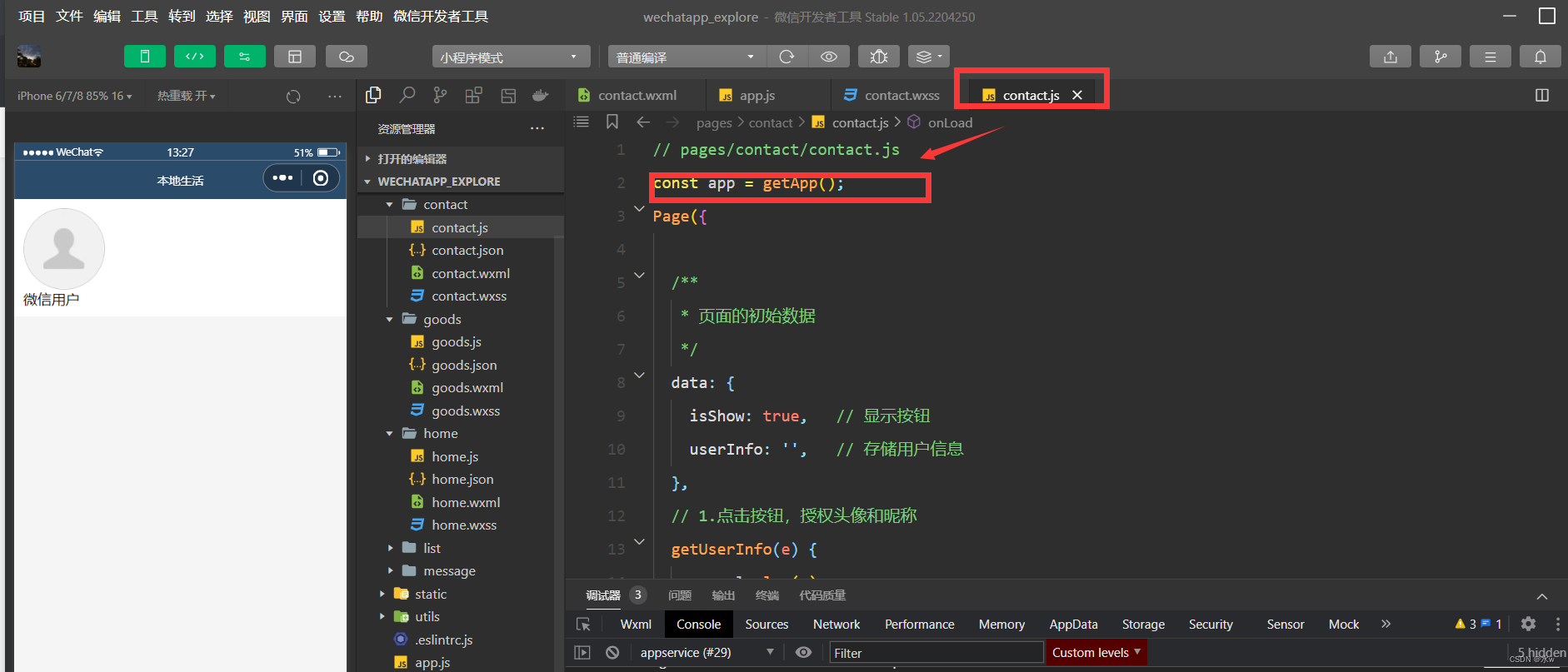Click the upload icon
Viewport: 1568px width, 672px height.
[x=1391, y=57]
